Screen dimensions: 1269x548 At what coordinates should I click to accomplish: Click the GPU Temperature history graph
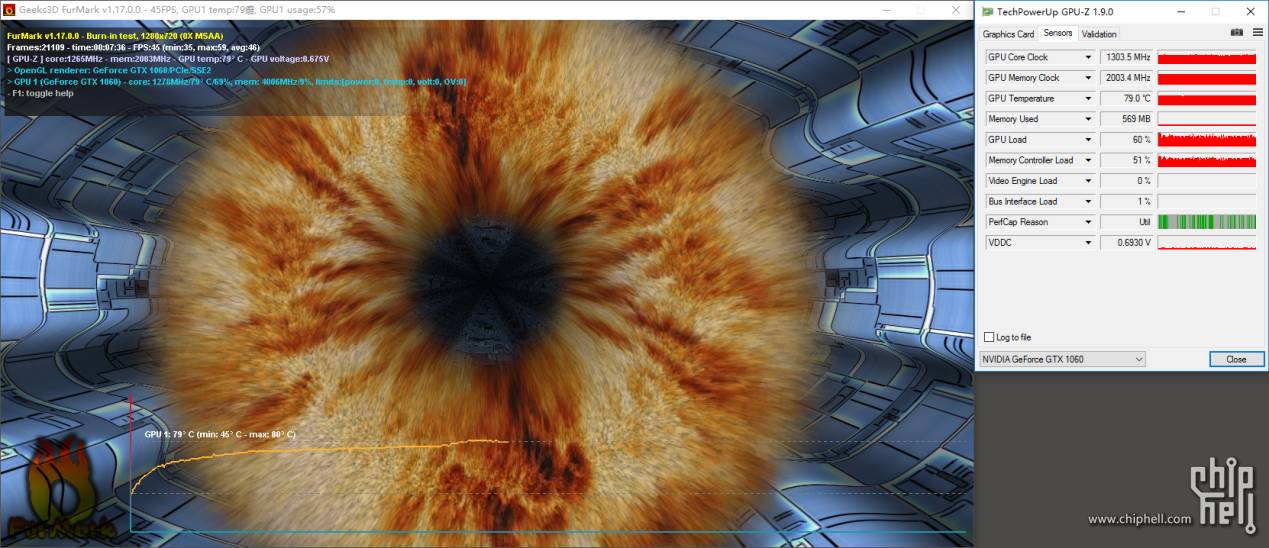point(1206,98)
